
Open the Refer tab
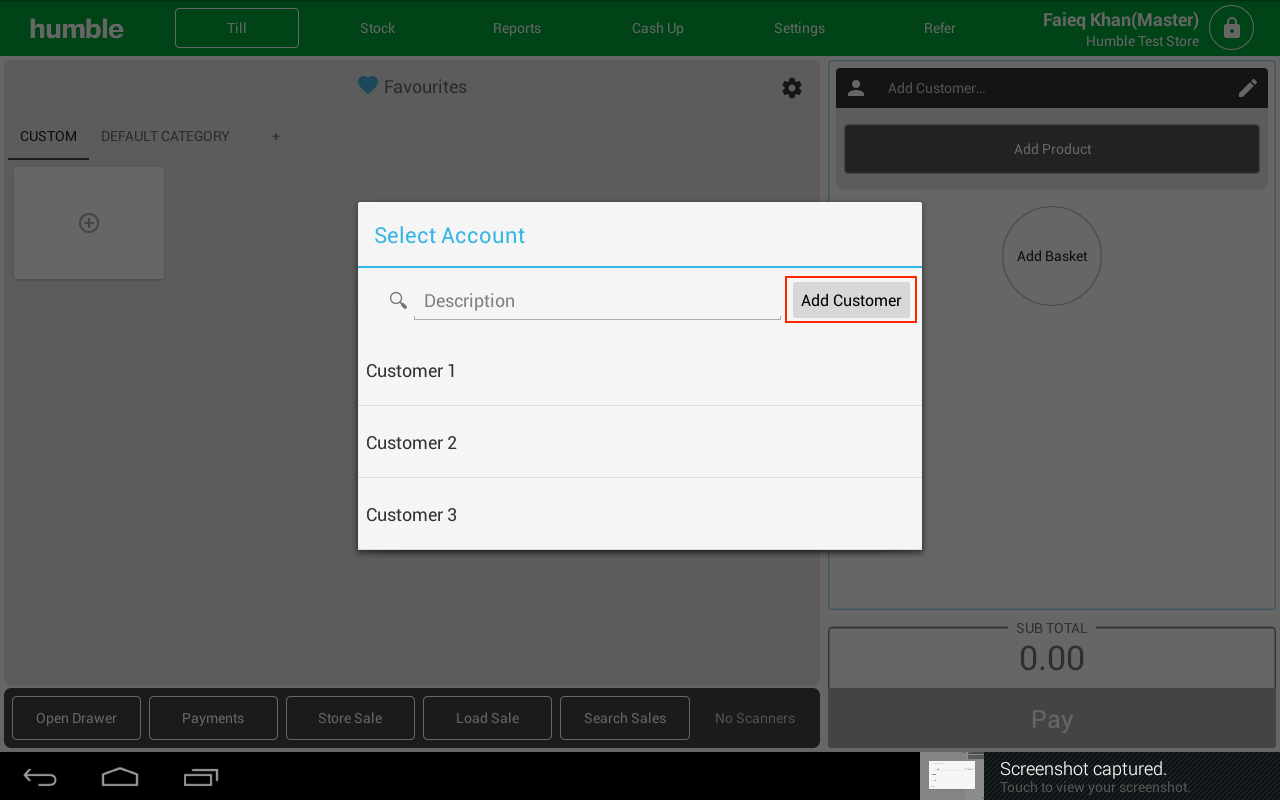(x=940, y=28)
